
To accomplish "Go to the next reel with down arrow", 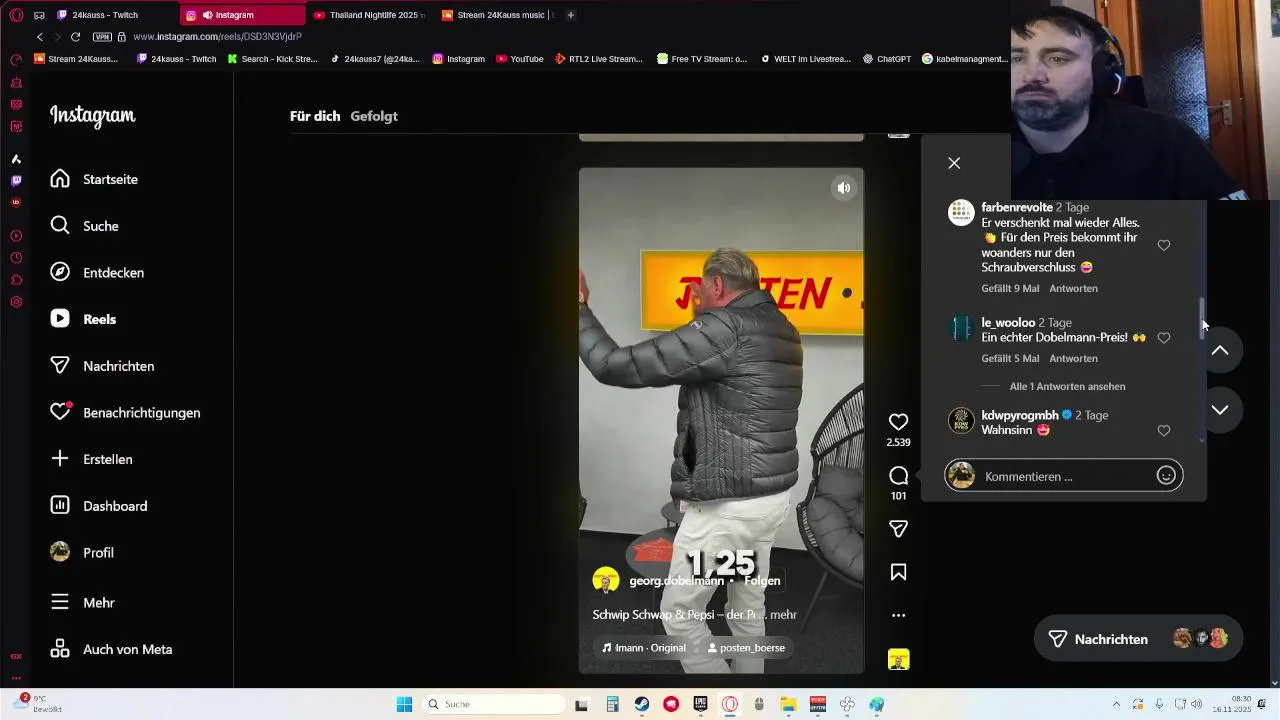I will [1220, 409].
